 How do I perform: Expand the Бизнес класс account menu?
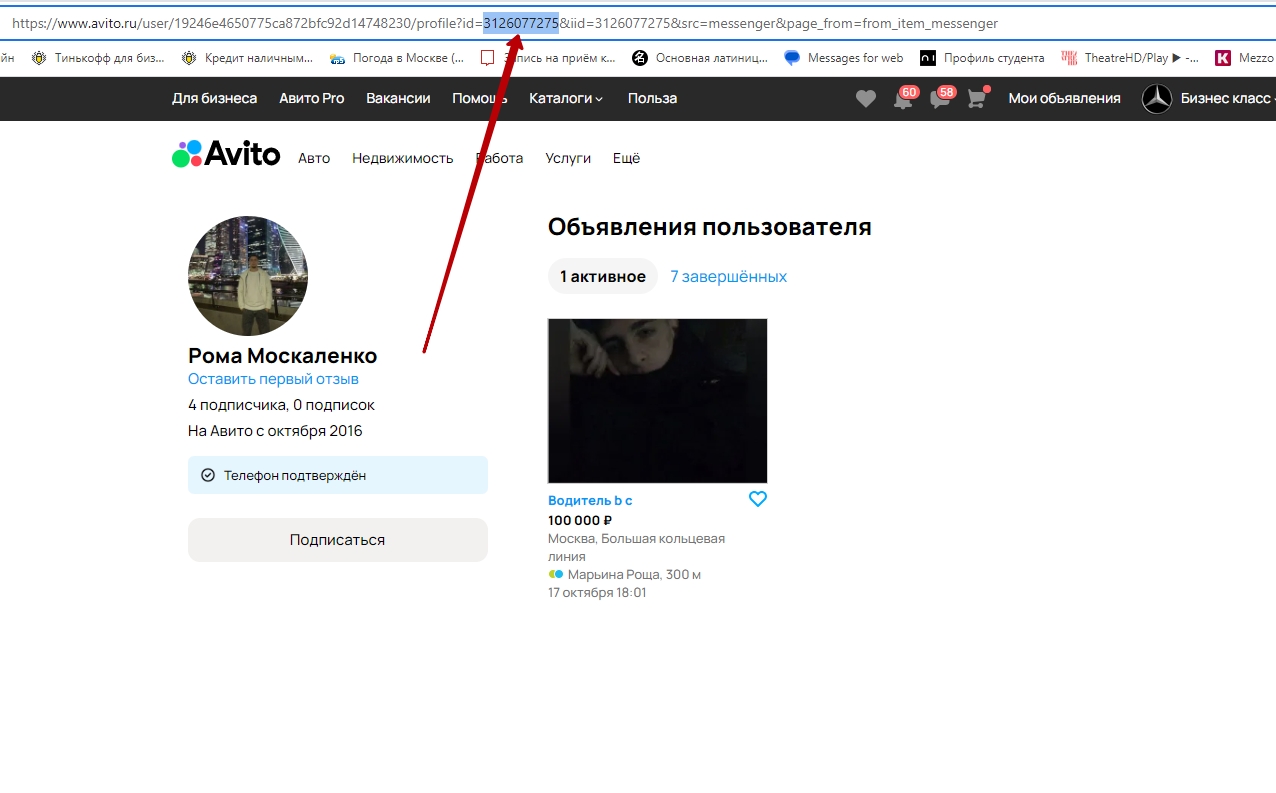point(1226,98)
